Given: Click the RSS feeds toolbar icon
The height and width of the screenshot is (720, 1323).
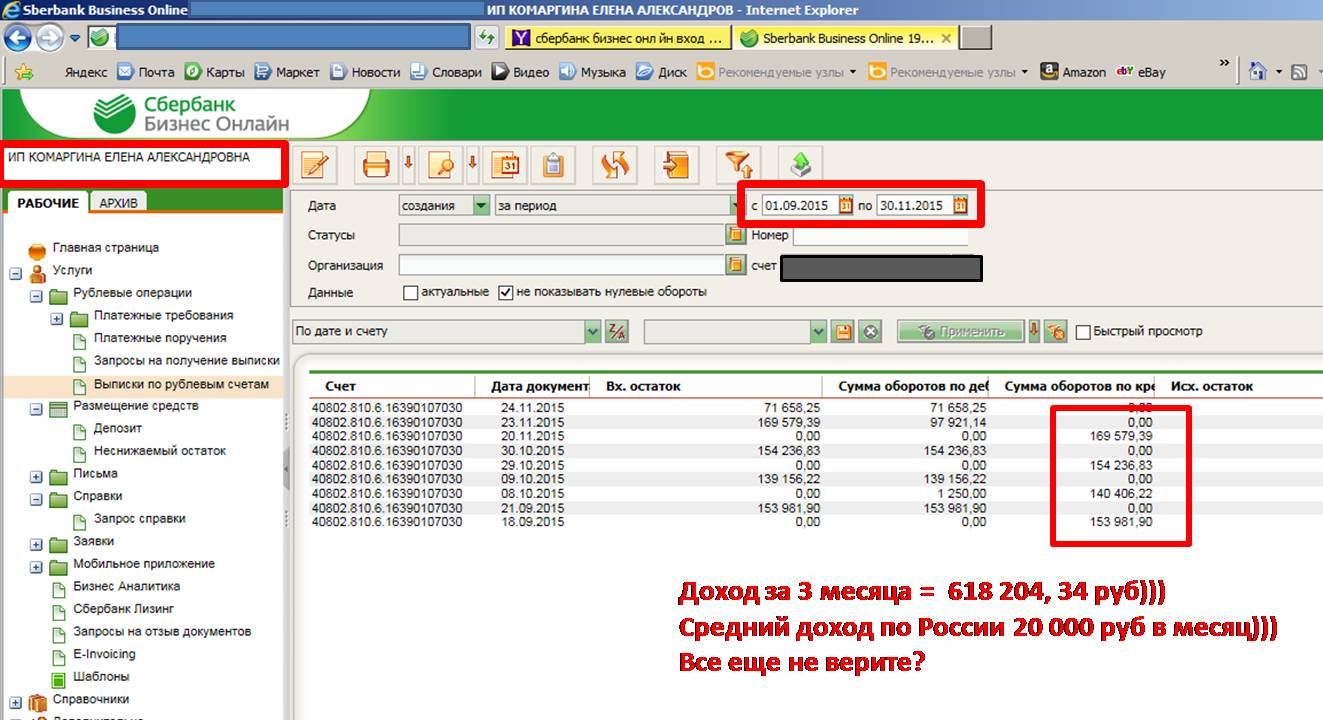Looking at the screenshot, I should (x=1299, y=72).
